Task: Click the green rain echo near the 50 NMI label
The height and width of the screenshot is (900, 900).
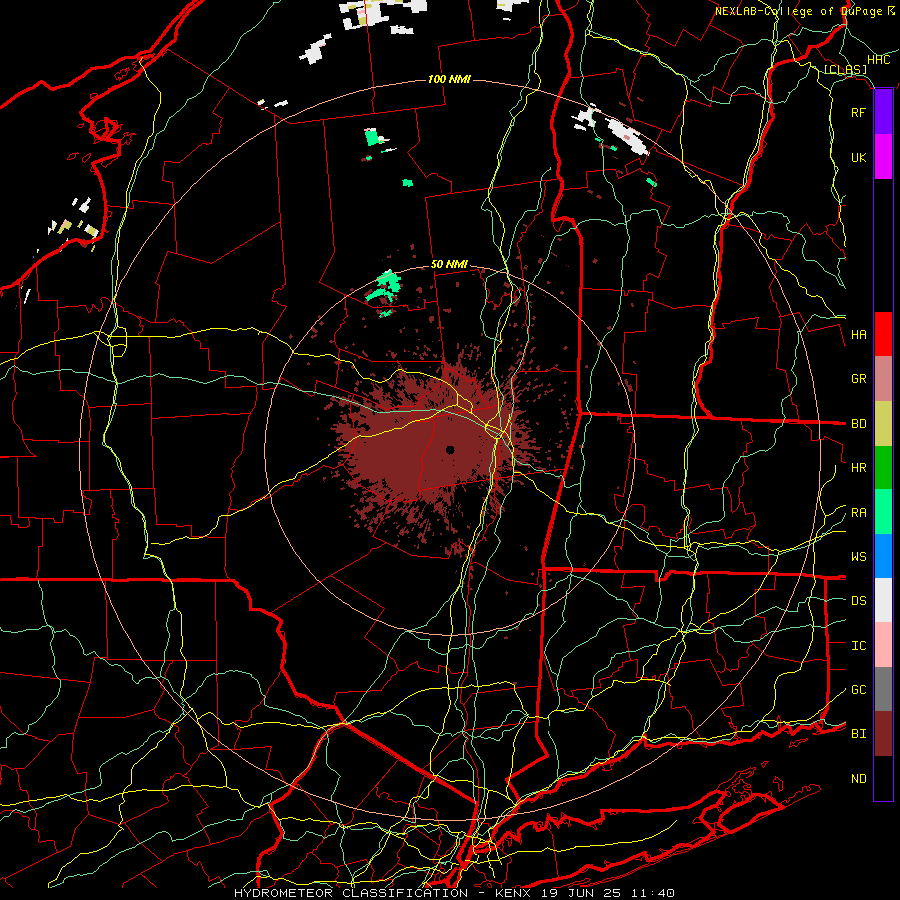Action: [385, 287]
